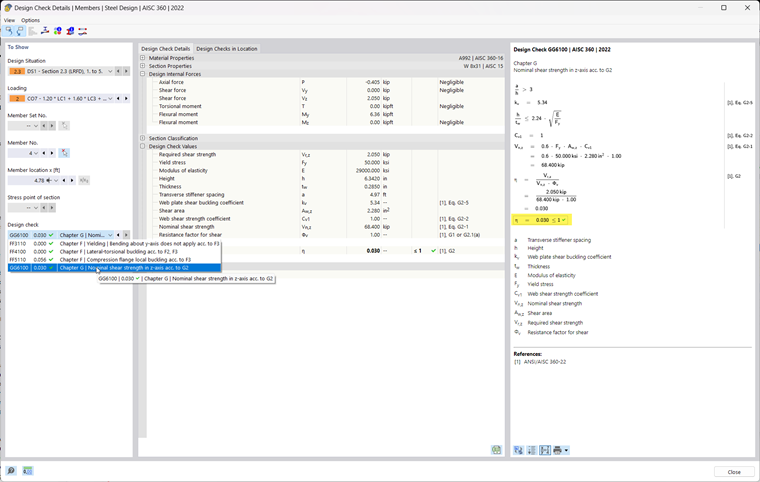Open the Member Set No. dropdown
The image size is (760, 482).
pyautogui.click(x=35, y=126)
